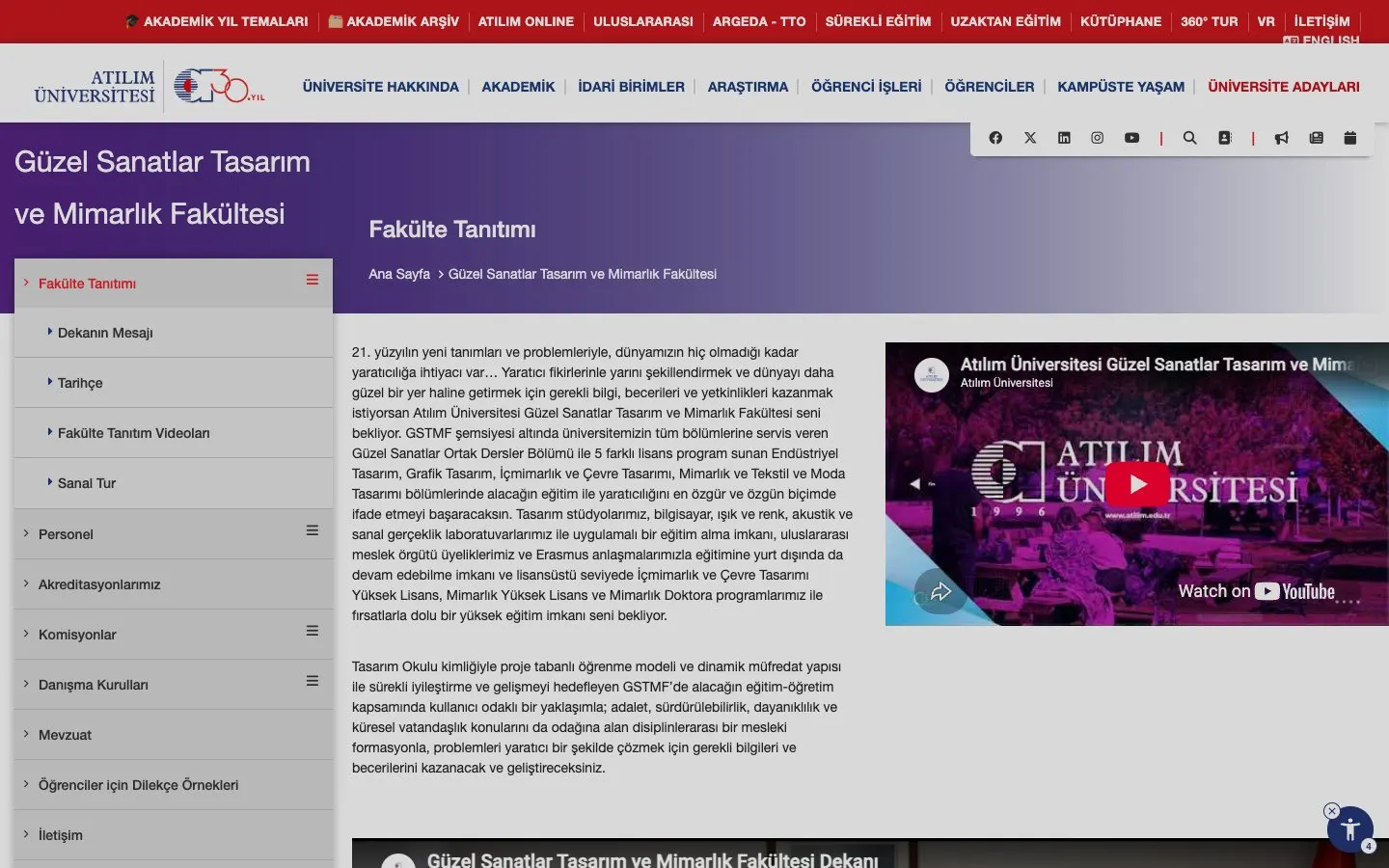Click AKADEMİK ARŞİV top link
The height and width of the screenshot is (868, 1389).
(394, 21)
